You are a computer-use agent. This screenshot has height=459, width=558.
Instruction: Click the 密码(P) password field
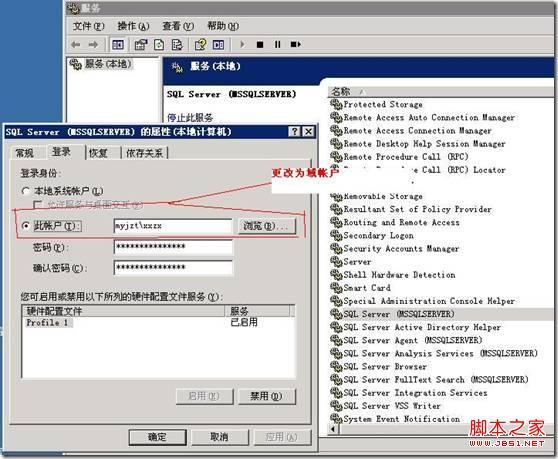coord(173,247)
